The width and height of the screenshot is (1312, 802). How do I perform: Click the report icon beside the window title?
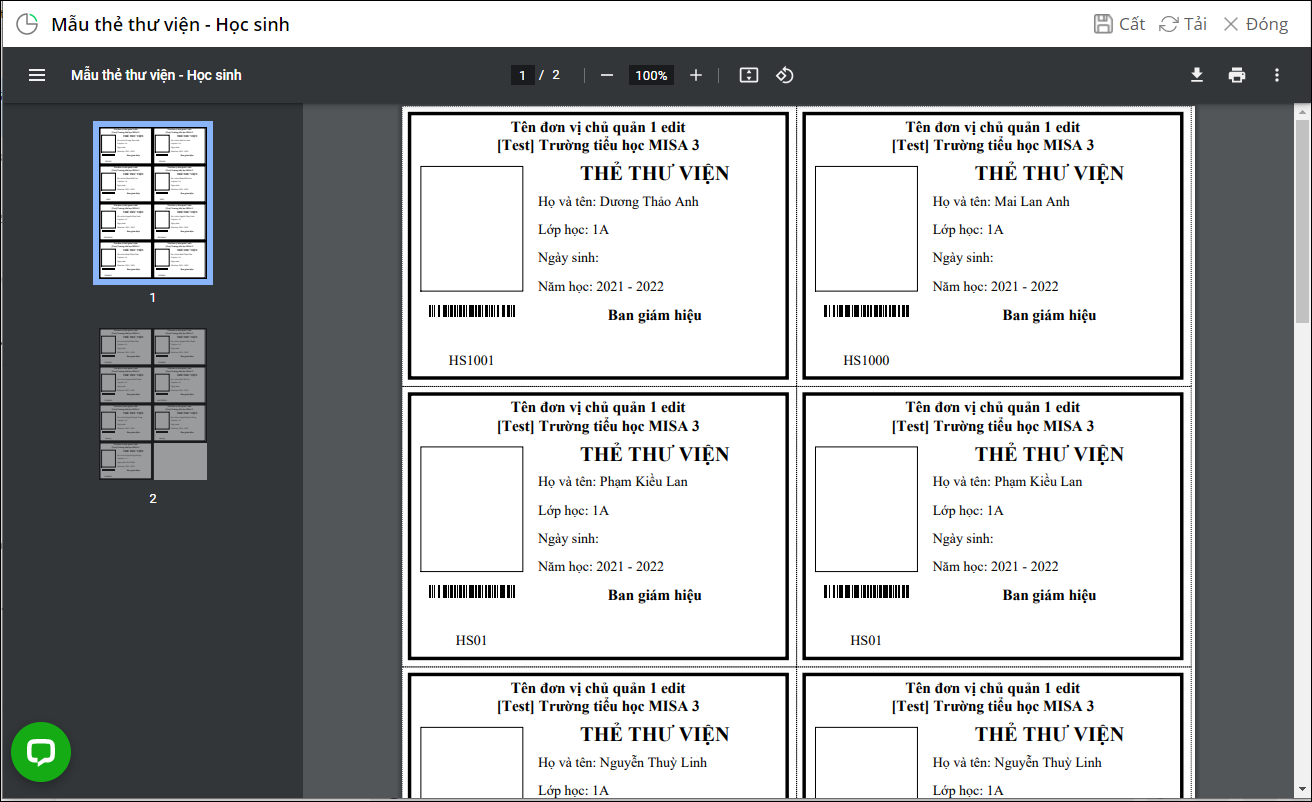[x=27, y=24]
